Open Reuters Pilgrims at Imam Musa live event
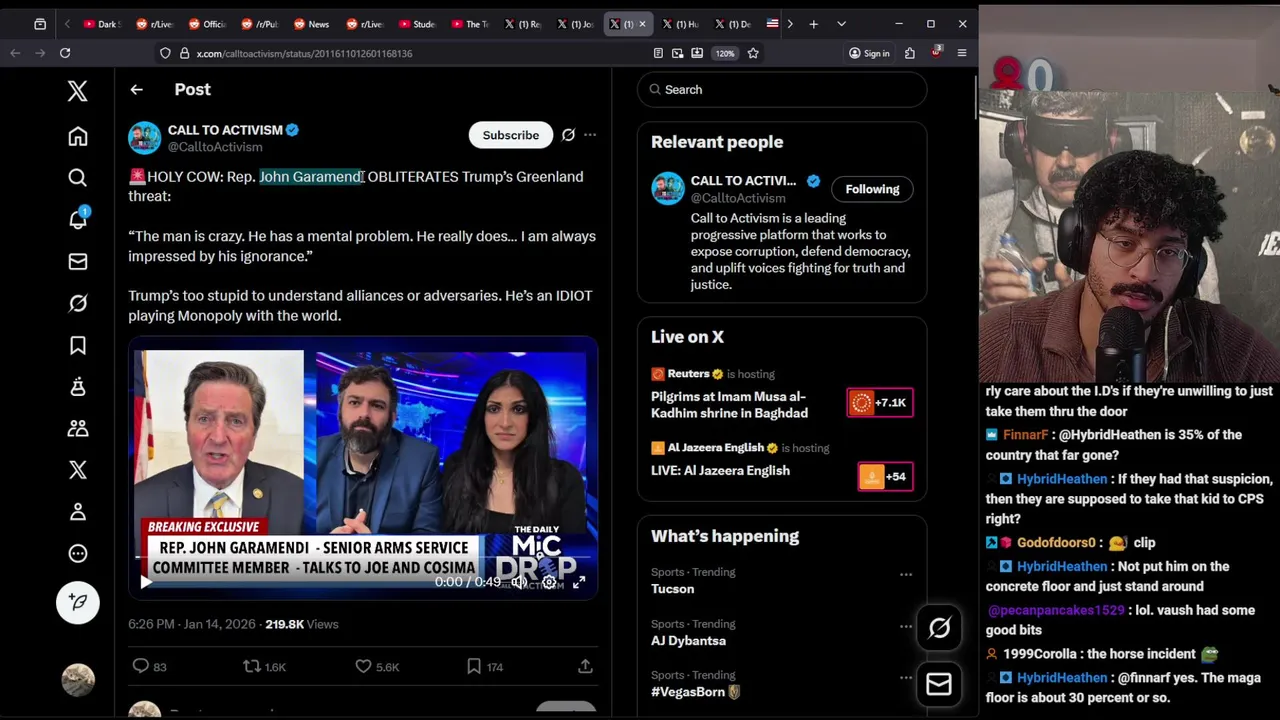The height and width of the screenshot is (720, 1280). (729, 405)
